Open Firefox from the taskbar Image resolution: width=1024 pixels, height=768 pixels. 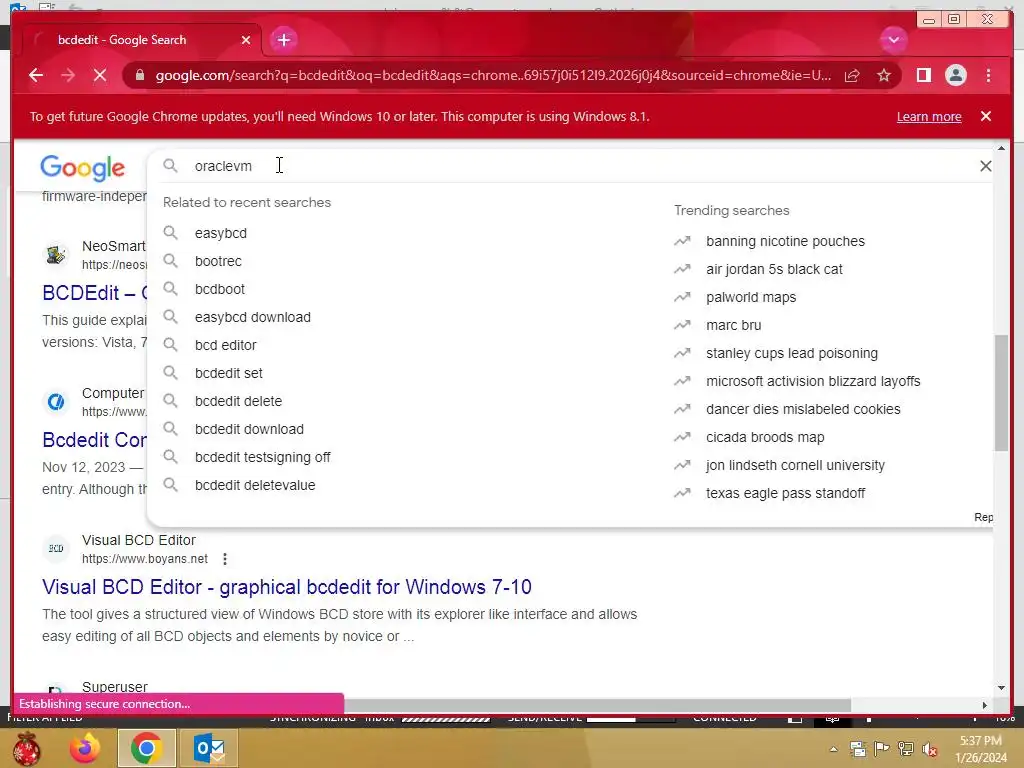[86, 748]
